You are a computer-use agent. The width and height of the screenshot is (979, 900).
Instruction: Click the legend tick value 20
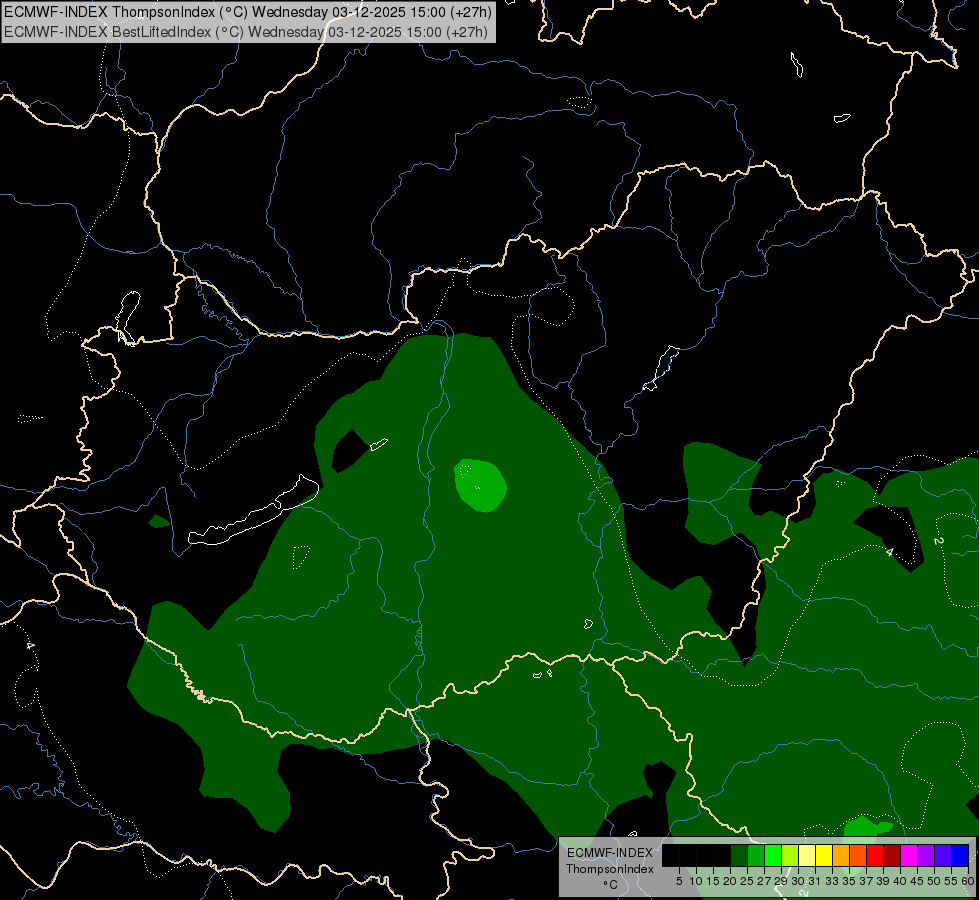731,881
